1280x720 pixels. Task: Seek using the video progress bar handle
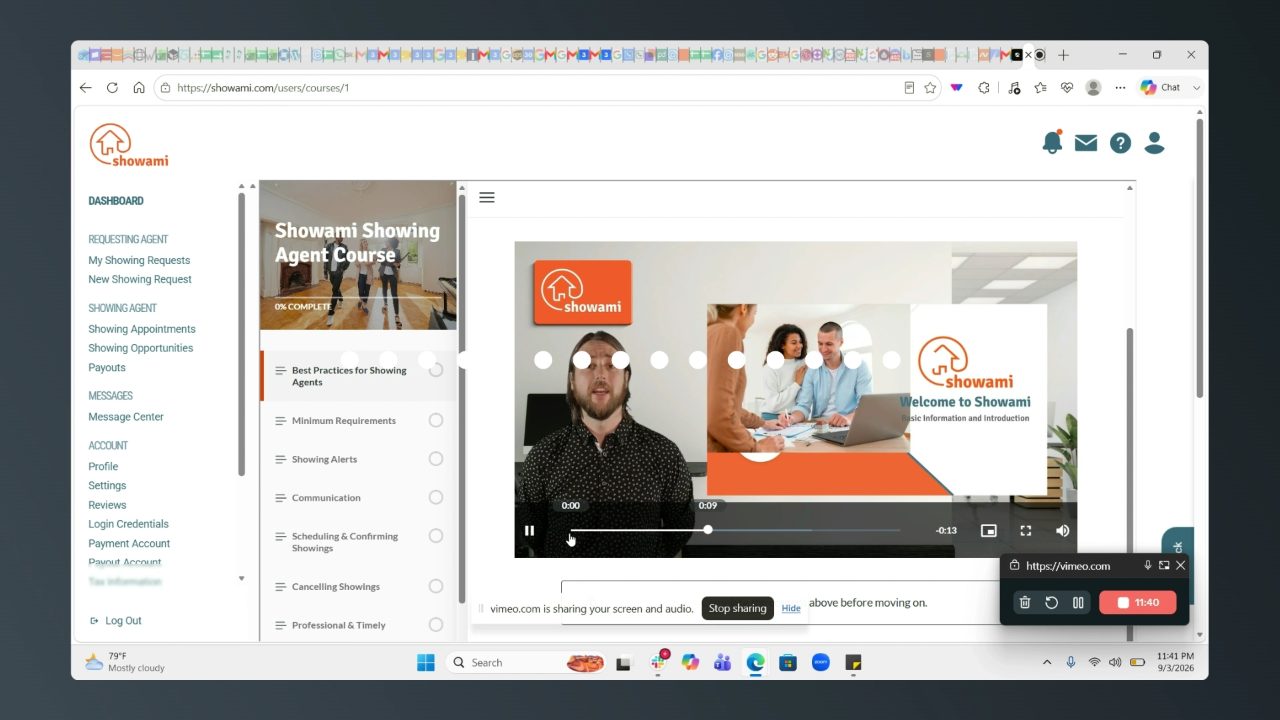(x=708, y=530)
